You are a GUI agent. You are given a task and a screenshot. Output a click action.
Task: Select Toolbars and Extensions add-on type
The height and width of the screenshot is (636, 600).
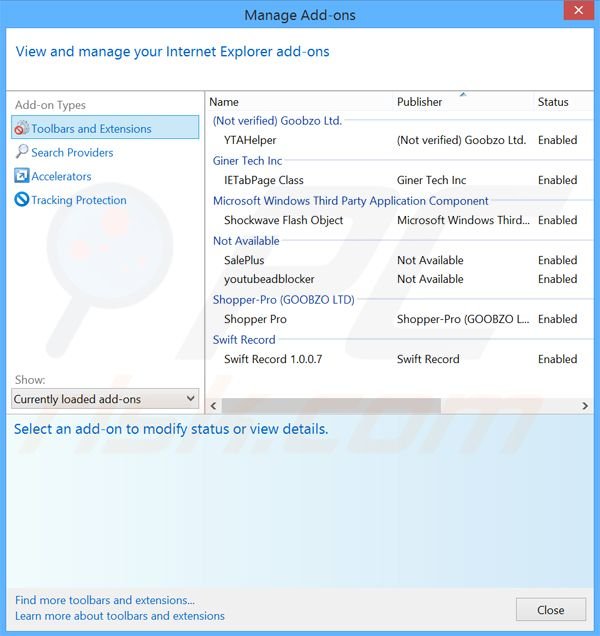tap(105, 128)
